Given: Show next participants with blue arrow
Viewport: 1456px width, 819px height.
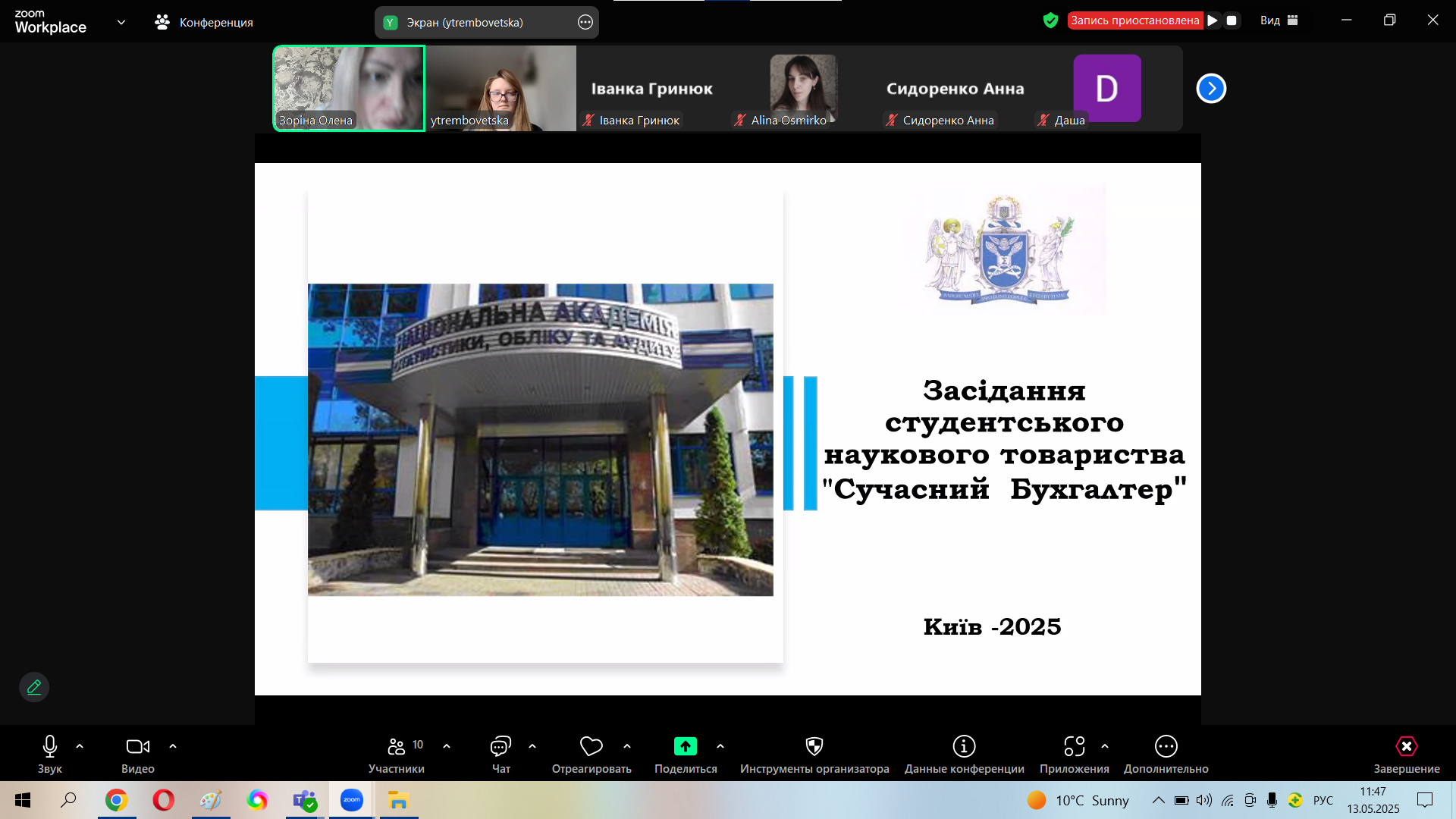Looking at the screenshot, I should coord(1211,89).
